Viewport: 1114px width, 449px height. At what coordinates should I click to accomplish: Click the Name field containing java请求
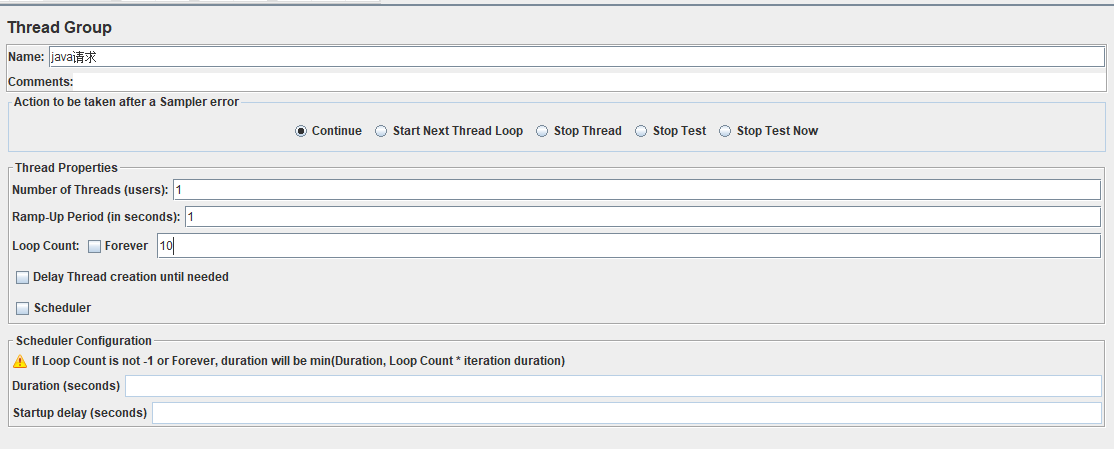575,57
